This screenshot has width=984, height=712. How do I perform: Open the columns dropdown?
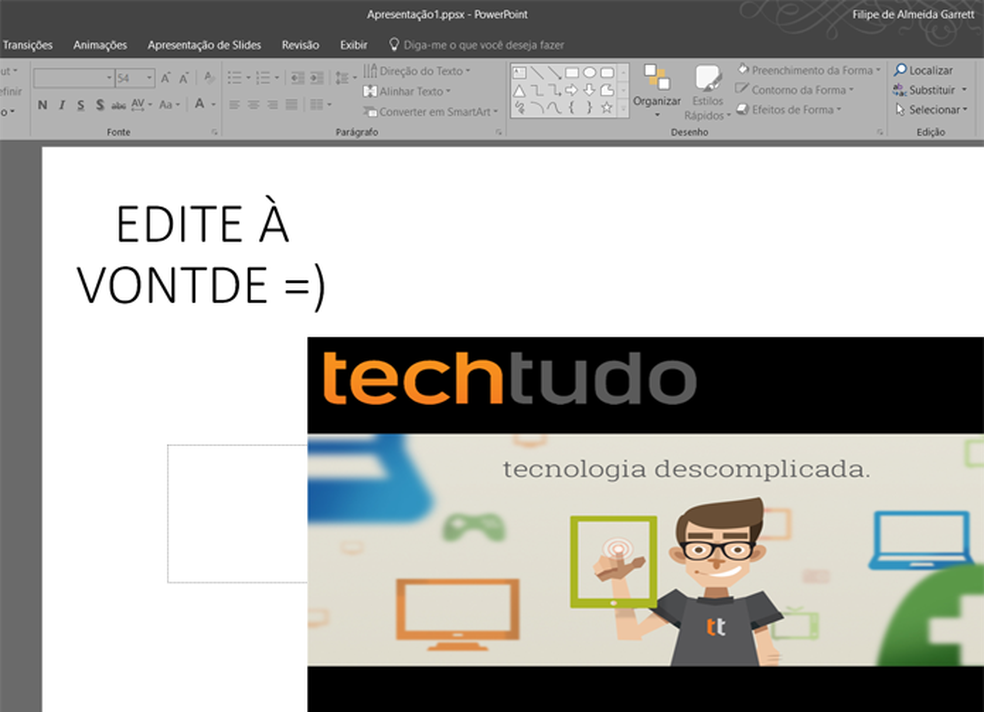coord(320,105)
